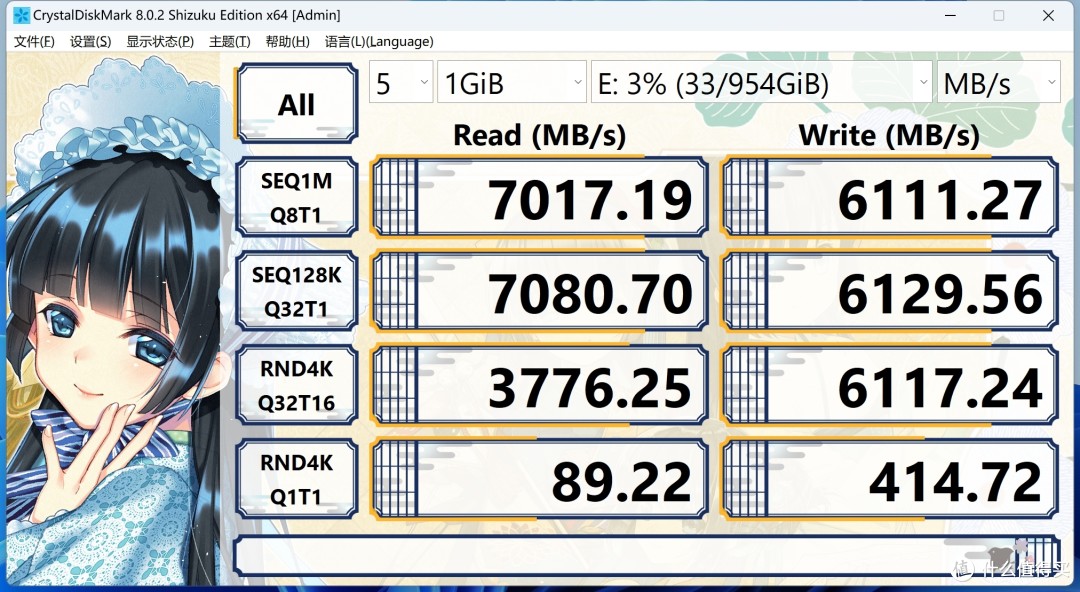Click the RND4K Q32T16 write result 6117.24
This screenshot has height=592, width=1080.
point(890,385)
